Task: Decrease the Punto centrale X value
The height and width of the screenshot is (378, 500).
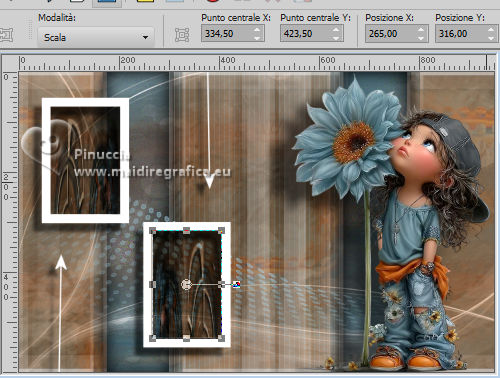Action: [x=257, y=38]
